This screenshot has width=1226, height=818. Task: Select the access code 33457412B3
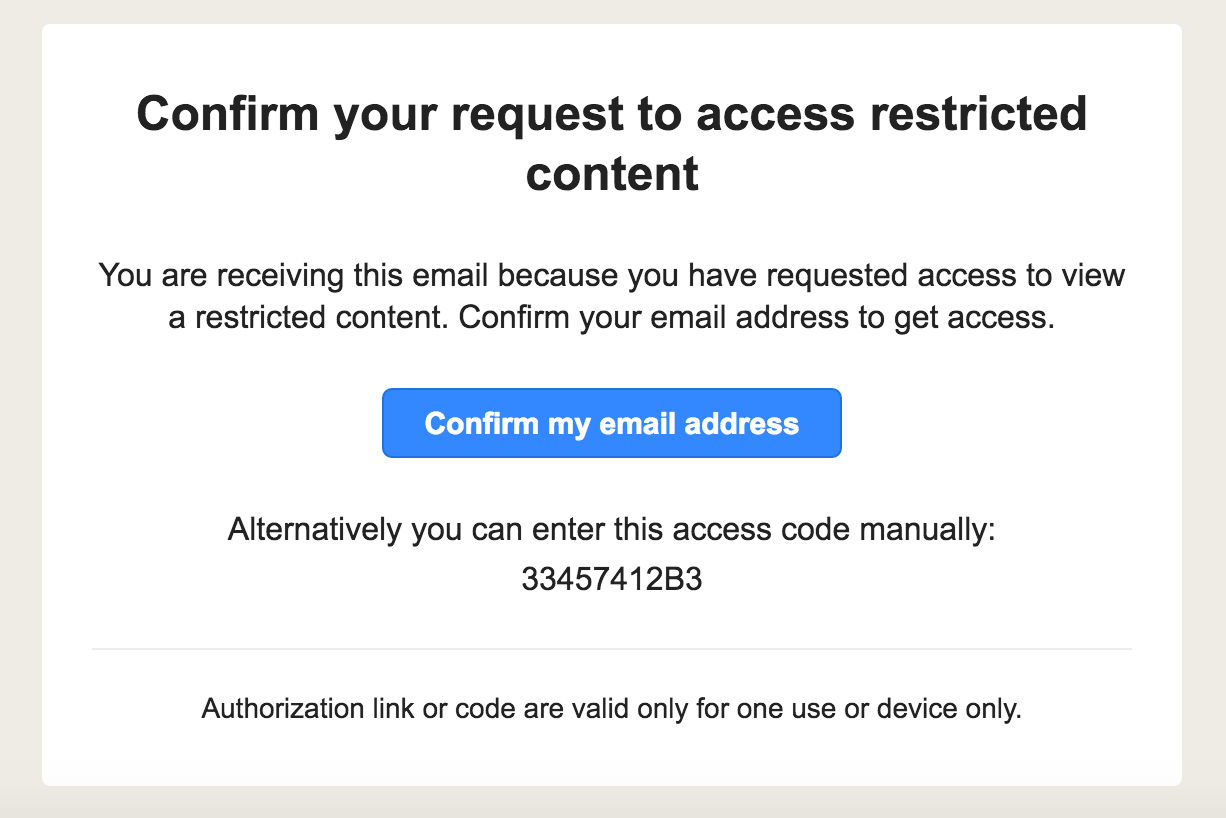pyautogui.click(x=612, y=580)
